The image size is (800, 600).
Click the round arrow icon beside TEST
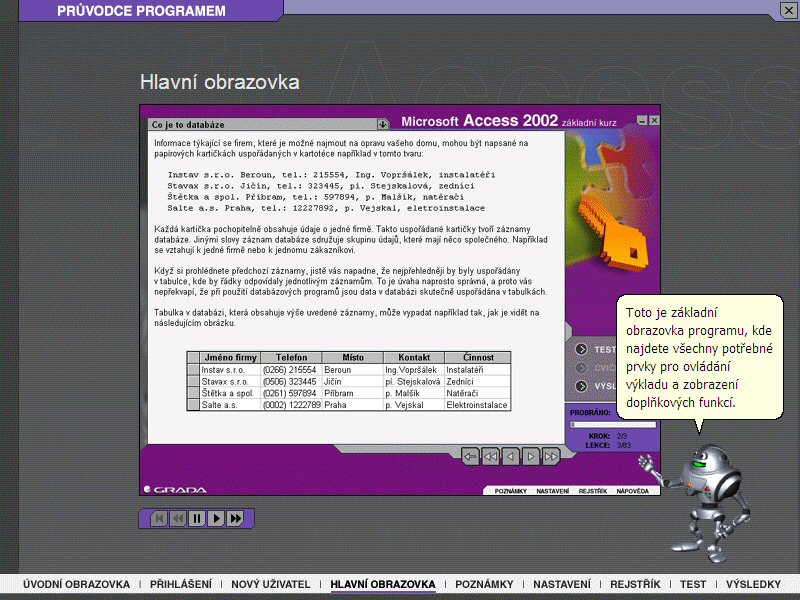tap(581, 349)
